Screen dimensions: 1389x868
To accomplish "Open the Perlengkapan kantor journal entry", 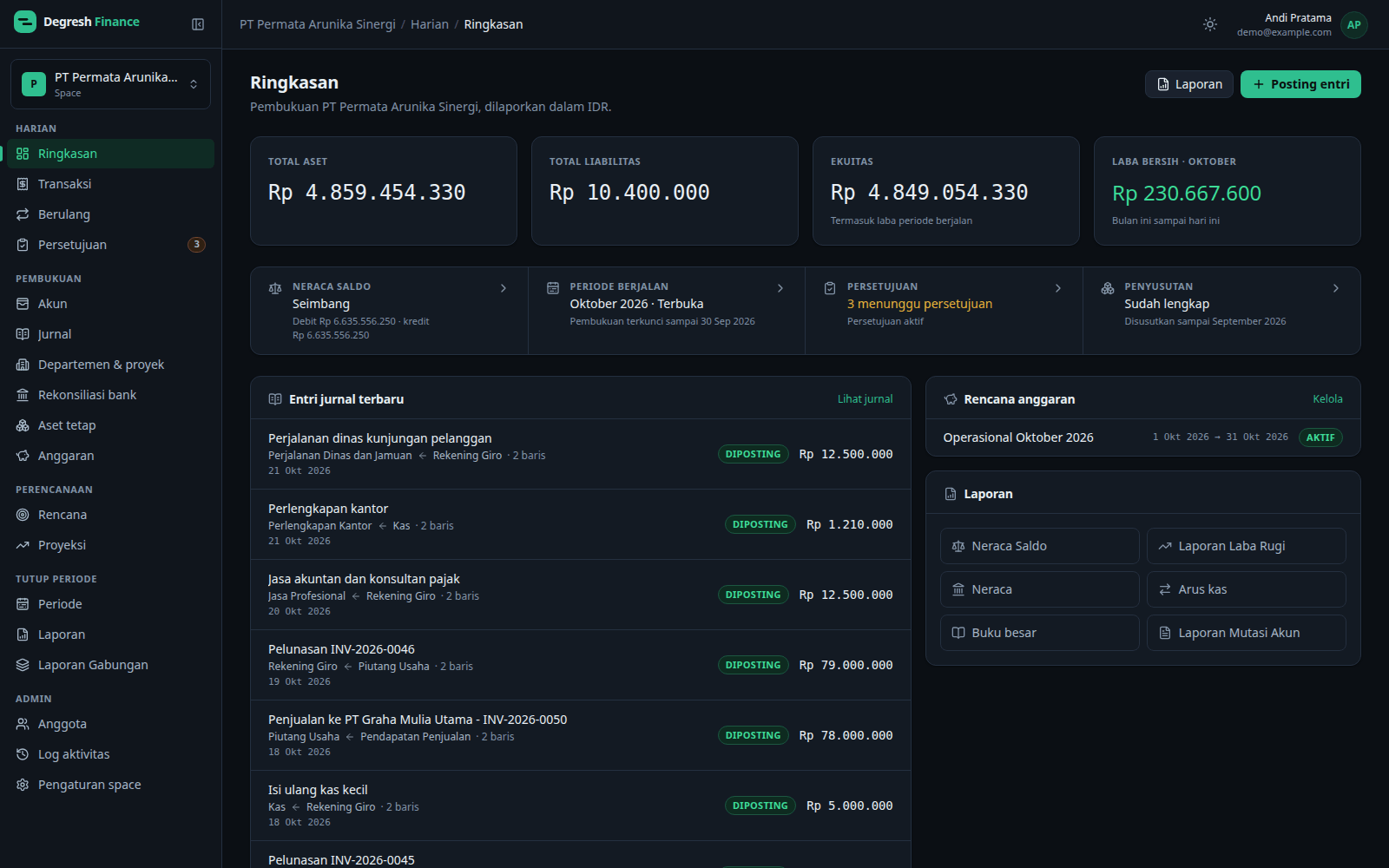I will (581, 524).
